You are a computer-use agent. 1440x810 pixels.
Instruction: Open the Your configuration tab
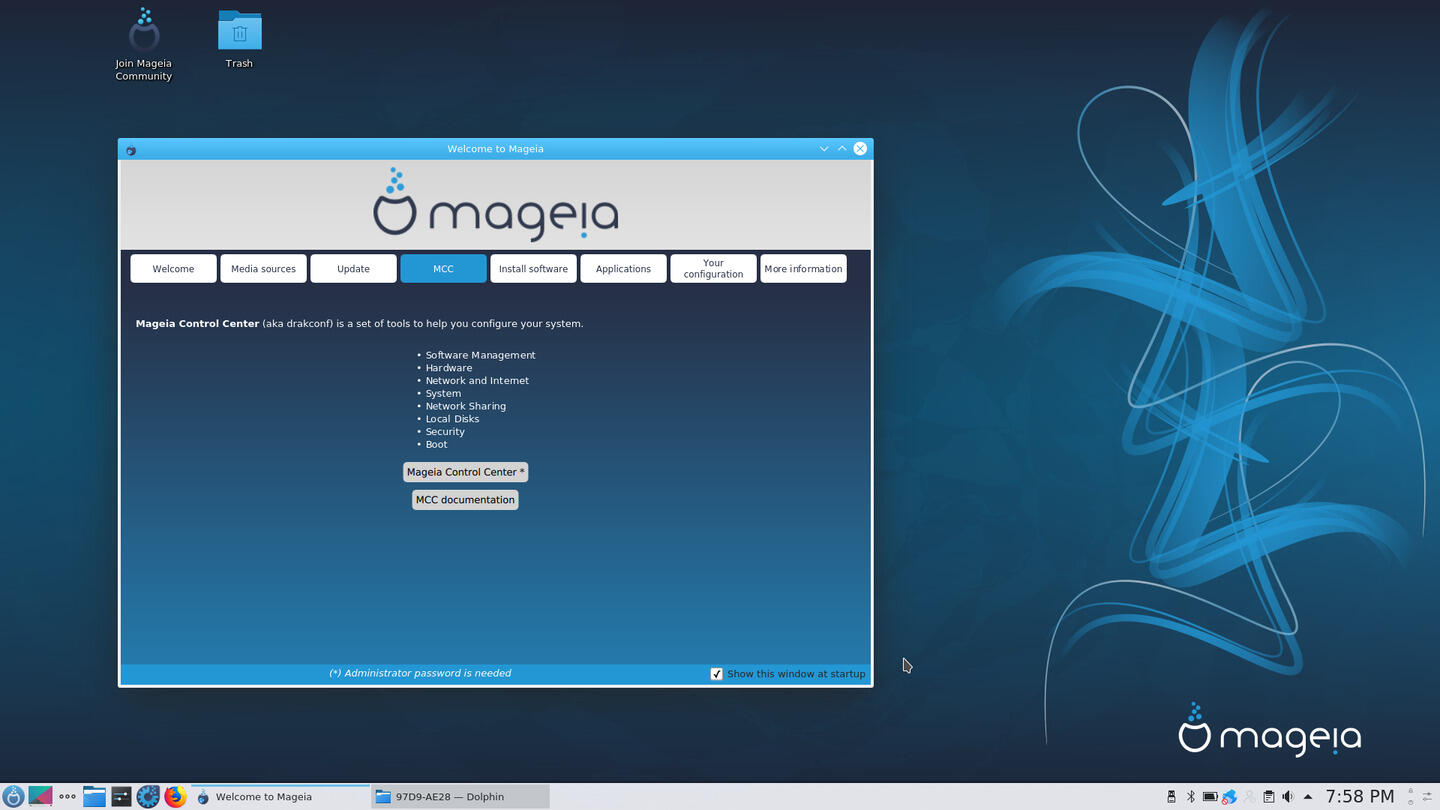(713, 268)
